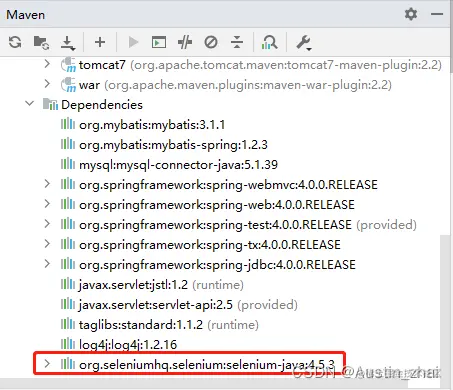Select log4j:log4j:1.2.16 dependency
This screenshot has width=453, height=390.
click(x=128, y=345)
